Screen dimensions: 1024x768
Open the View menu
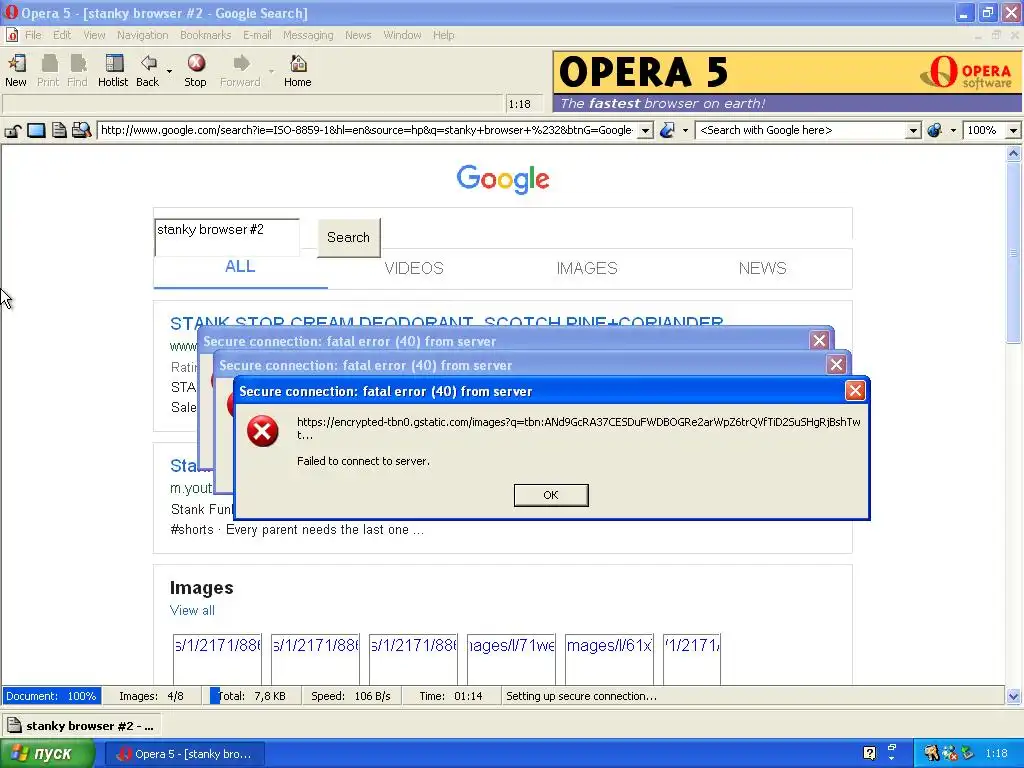[94, 35]
